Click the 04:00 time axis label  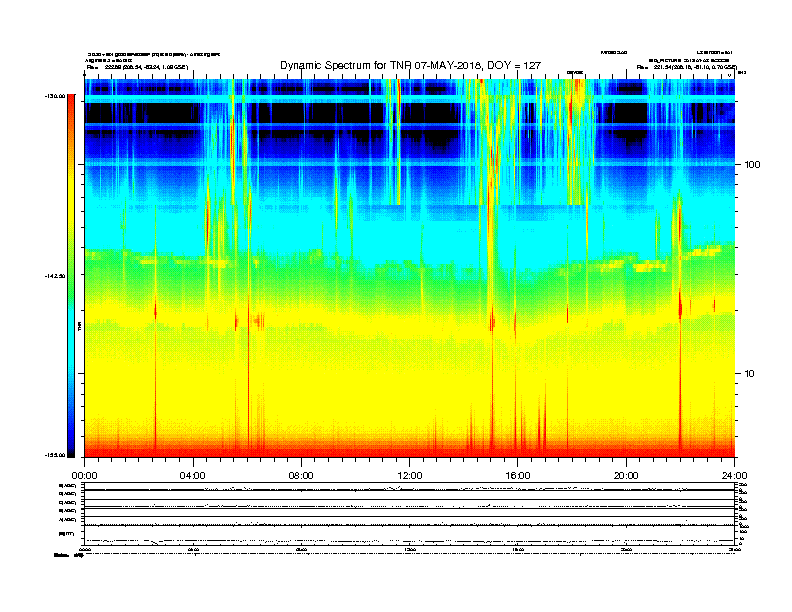(x=193, y=476)
